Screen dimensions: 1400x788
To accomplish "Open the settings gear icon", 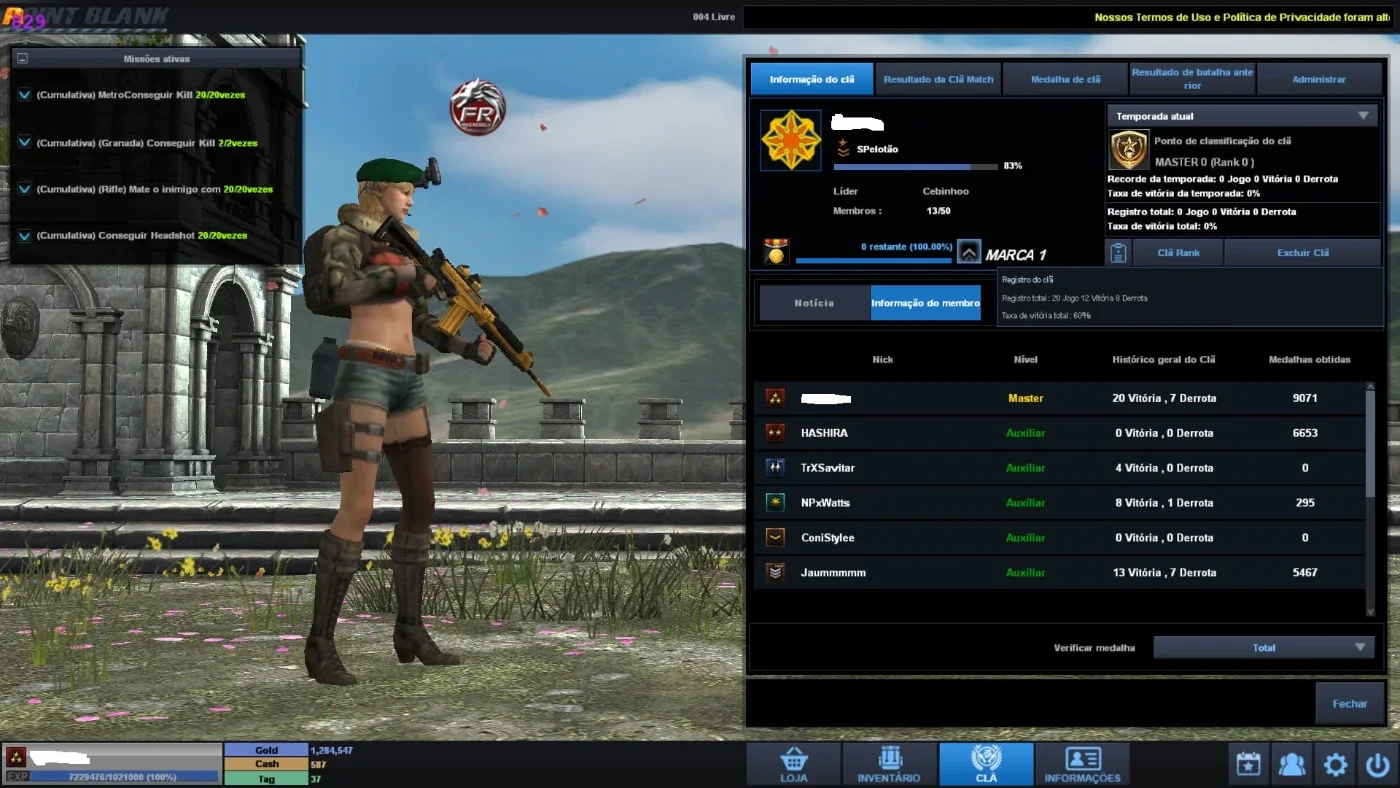I will coord(1335,765).
